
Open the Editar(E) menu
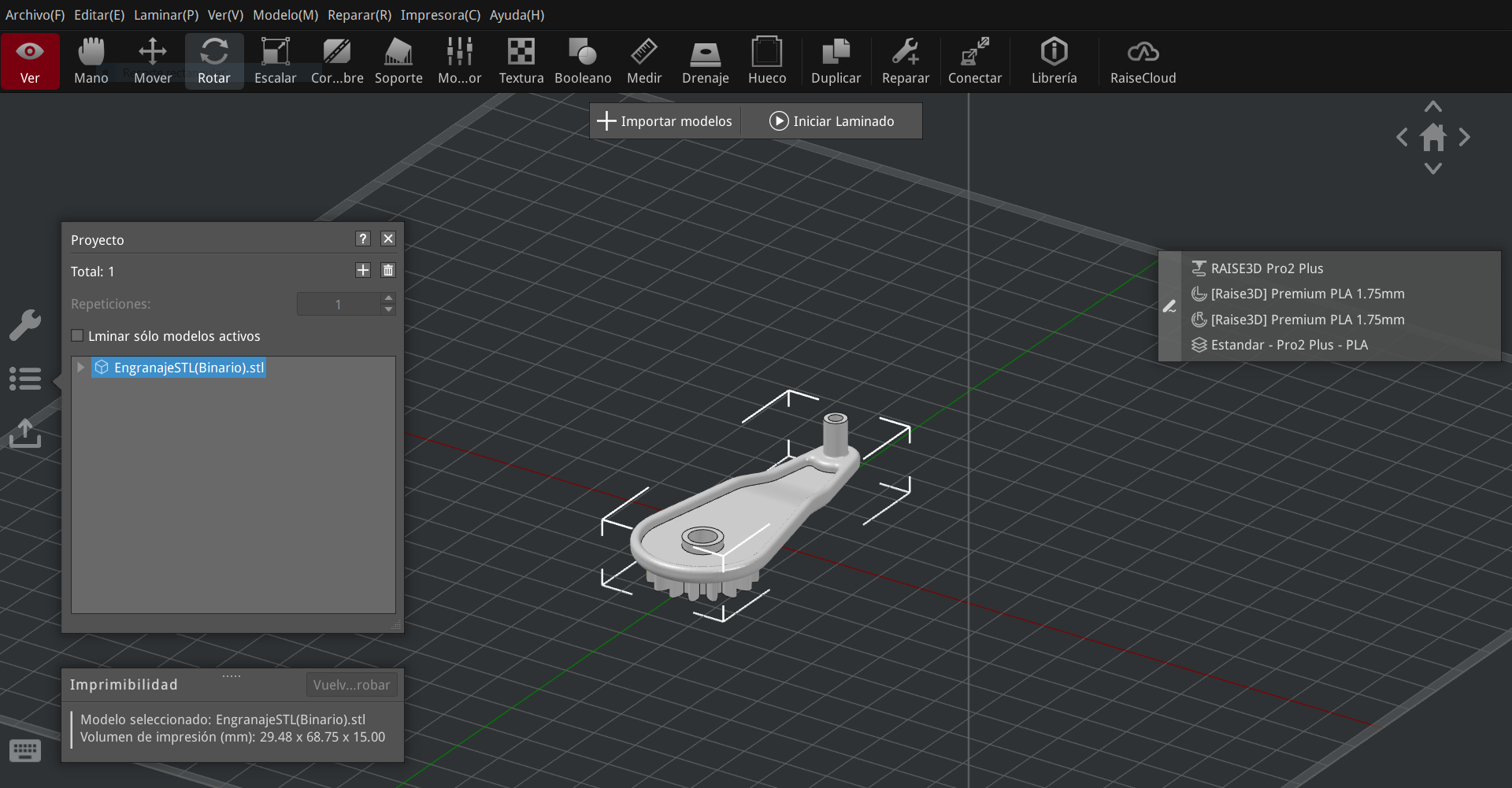pos(99,15)
